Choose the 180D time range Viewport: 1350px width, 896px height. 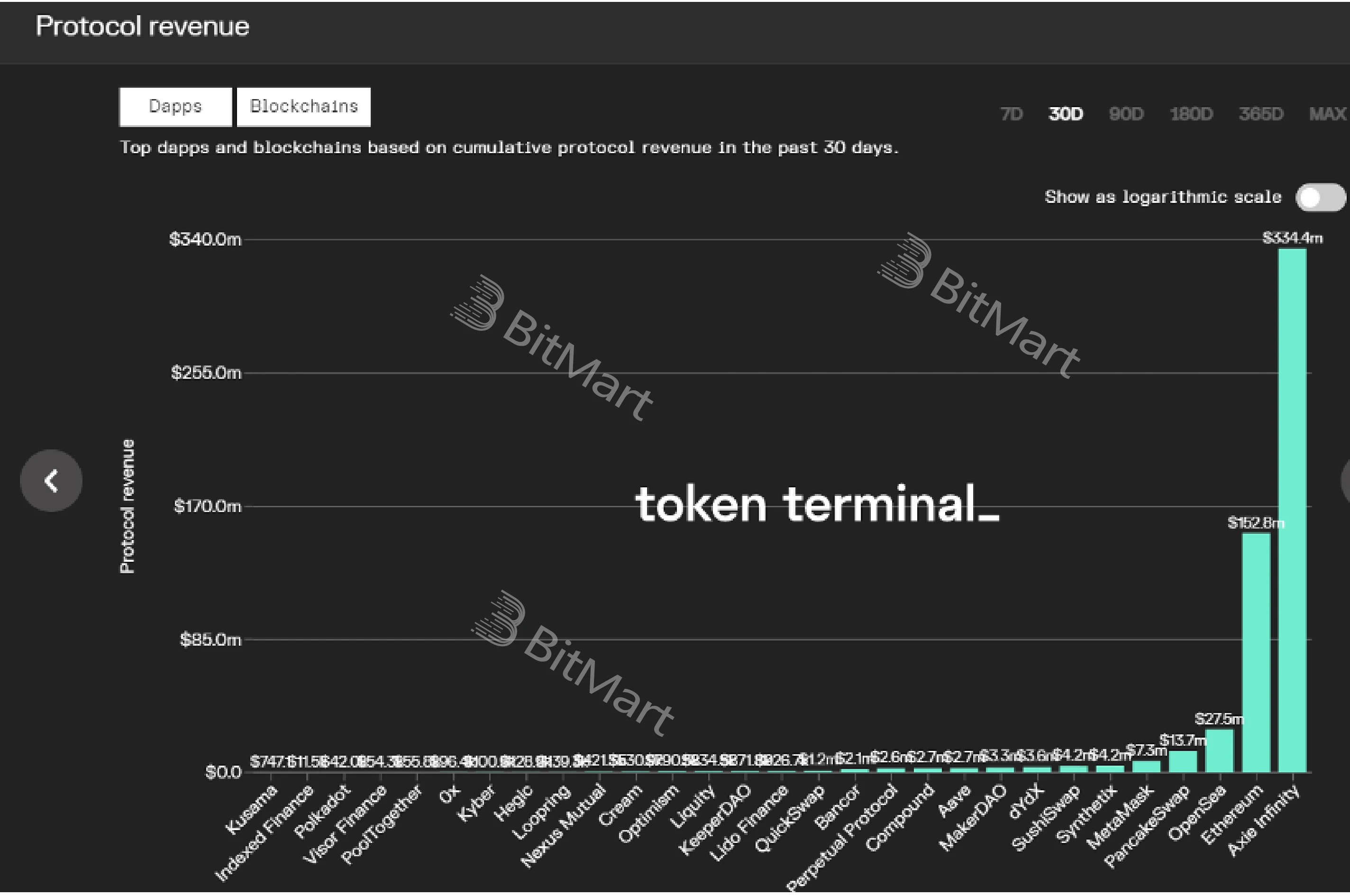pos(1191,114)
